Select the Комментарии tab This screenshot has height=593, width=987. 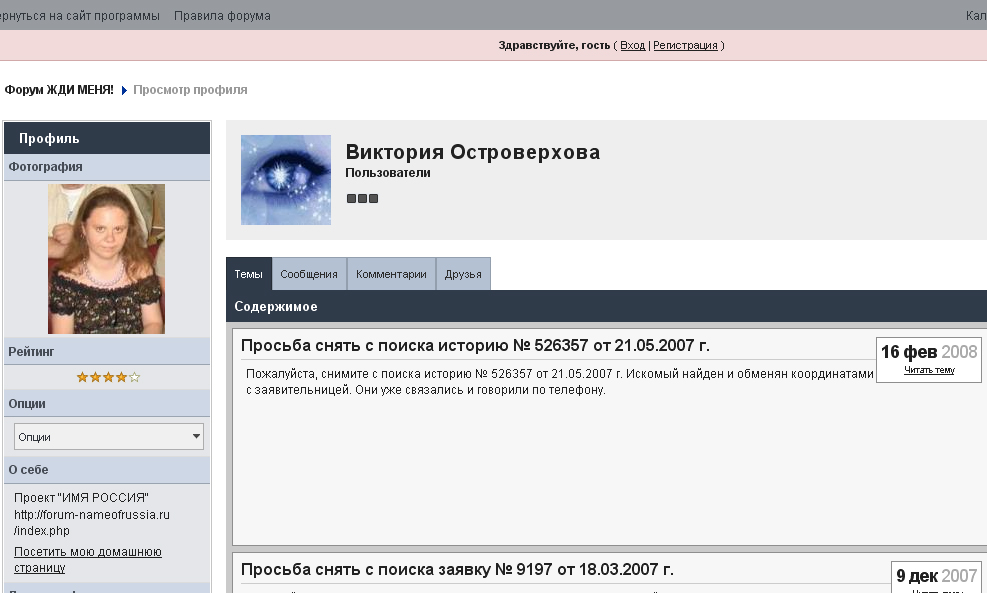click(391, 274)
